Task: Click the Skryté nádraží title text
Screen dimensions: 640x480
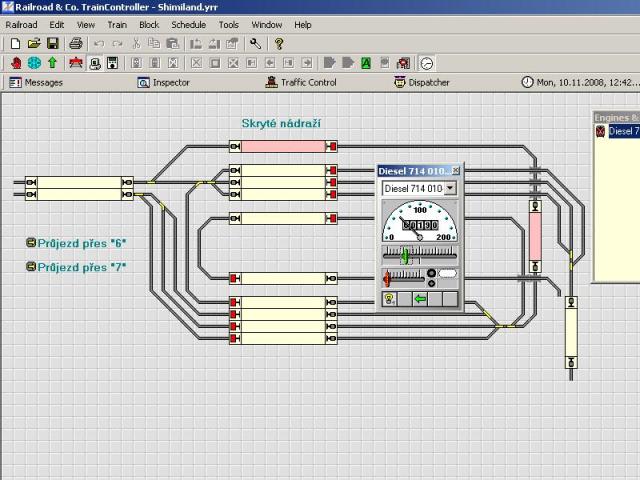Action: tap(281, 123)
